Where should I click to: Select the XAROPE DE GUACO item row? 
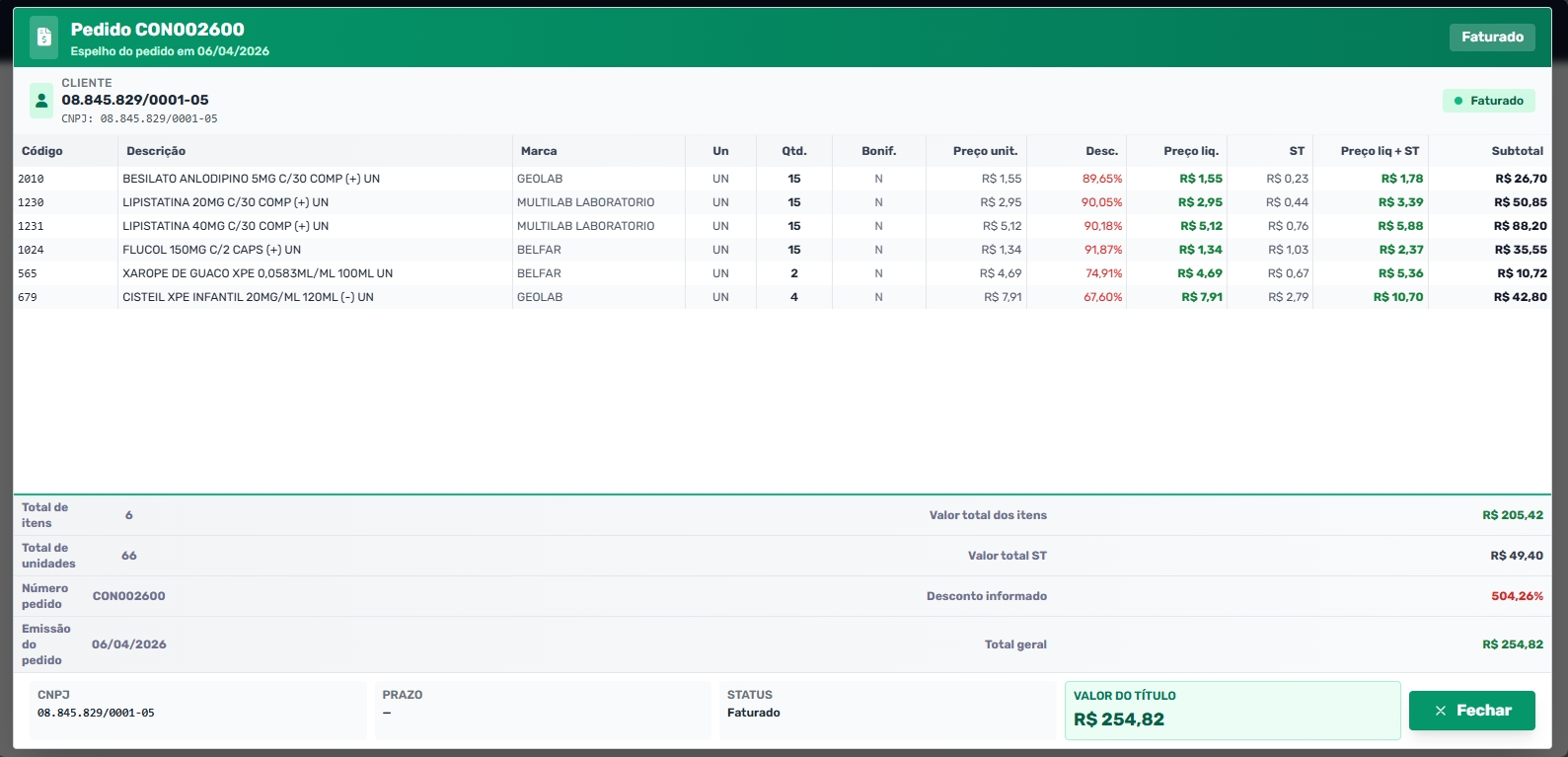(783, 273)
